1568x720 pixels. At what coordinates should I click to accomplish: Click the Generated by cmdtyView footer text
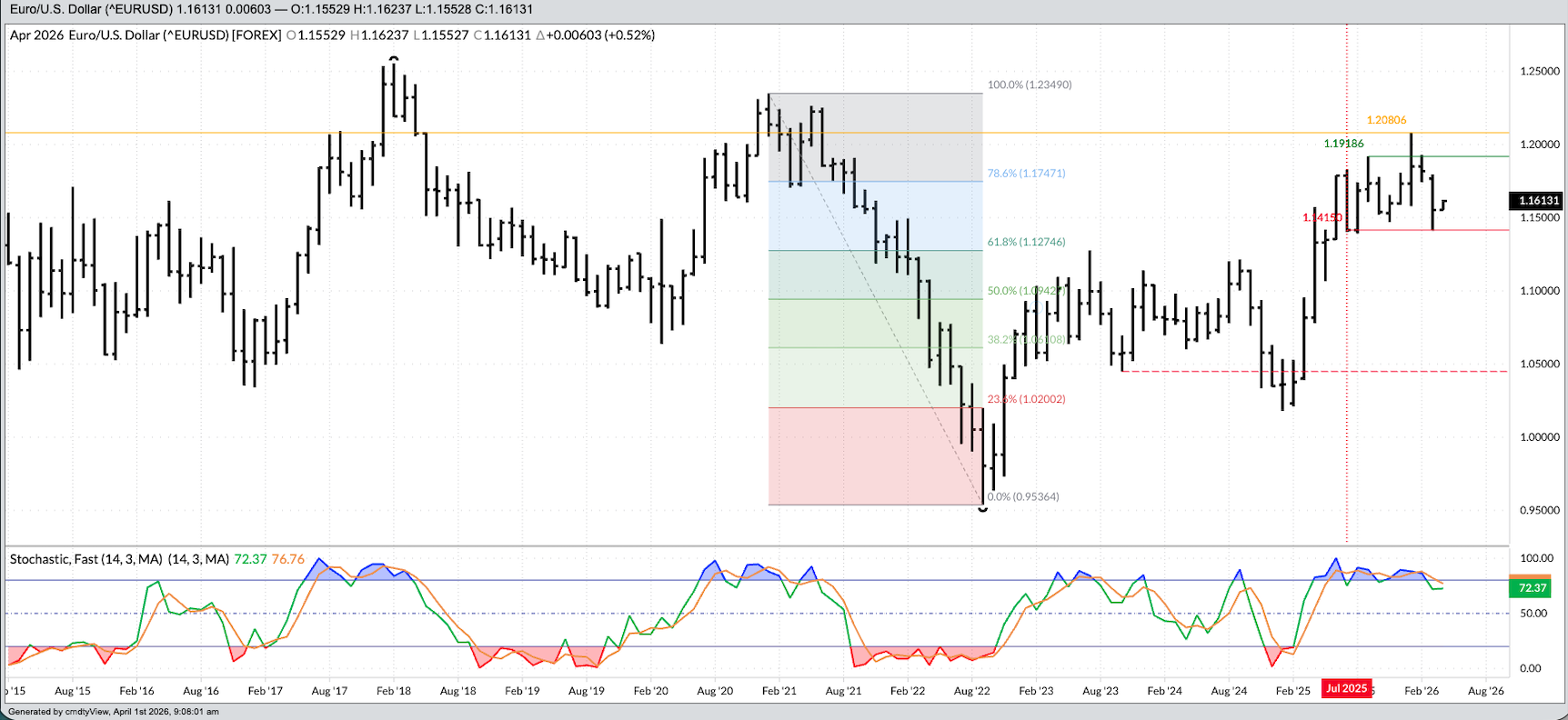(x=114, y=712)
